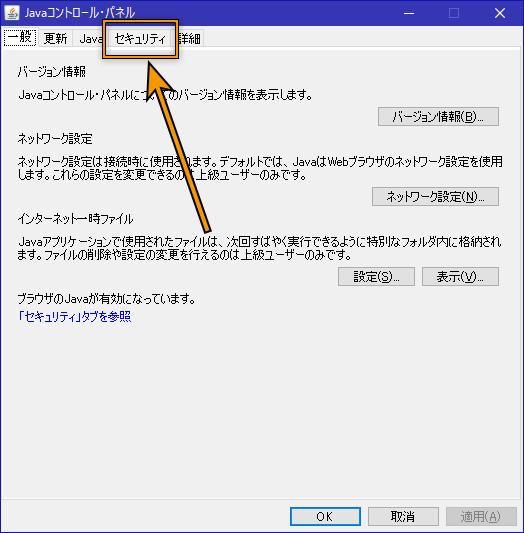This screenshot has width=524, height=533.
Task: Minimize the Javaコントロール・パネル window
Action: click(409, 13)
